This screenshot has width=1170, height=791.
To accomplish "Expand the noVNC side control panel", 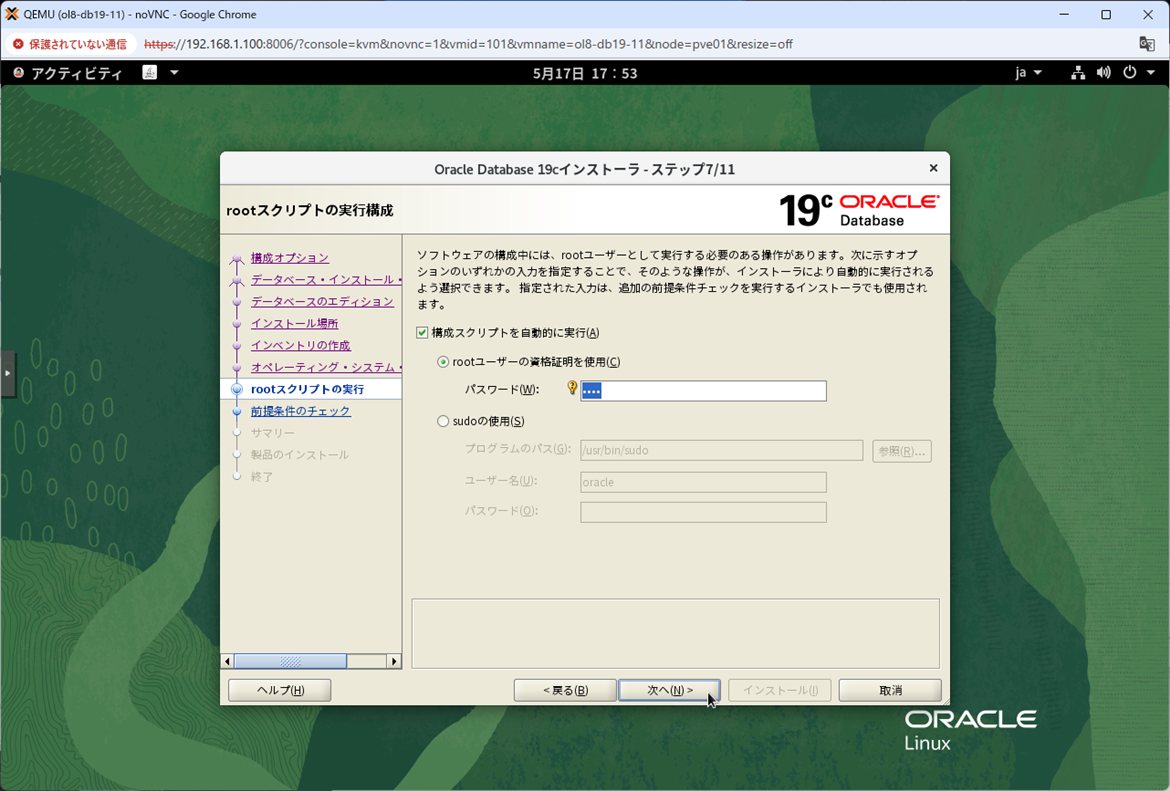I will 7,372.
